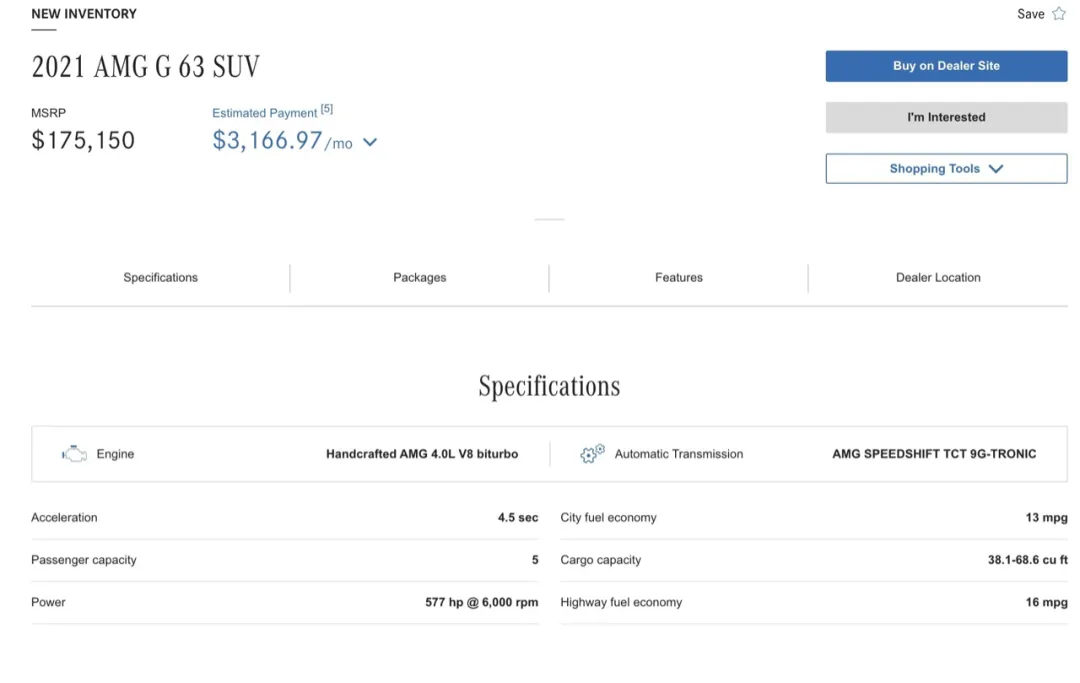Click the 38.1-68.6 cu ft cargo value
1080x683 pixels.
[1028, 560]
